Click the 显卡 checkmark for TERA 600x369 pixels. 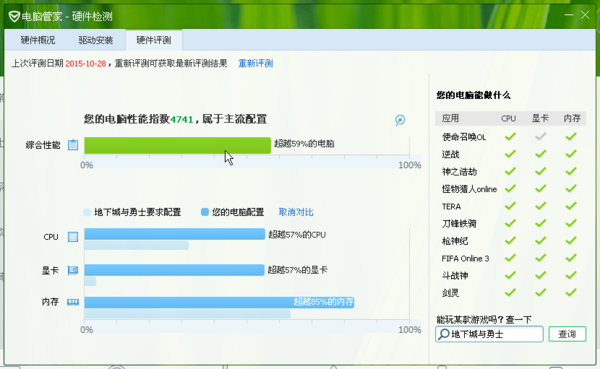[540, 206]
